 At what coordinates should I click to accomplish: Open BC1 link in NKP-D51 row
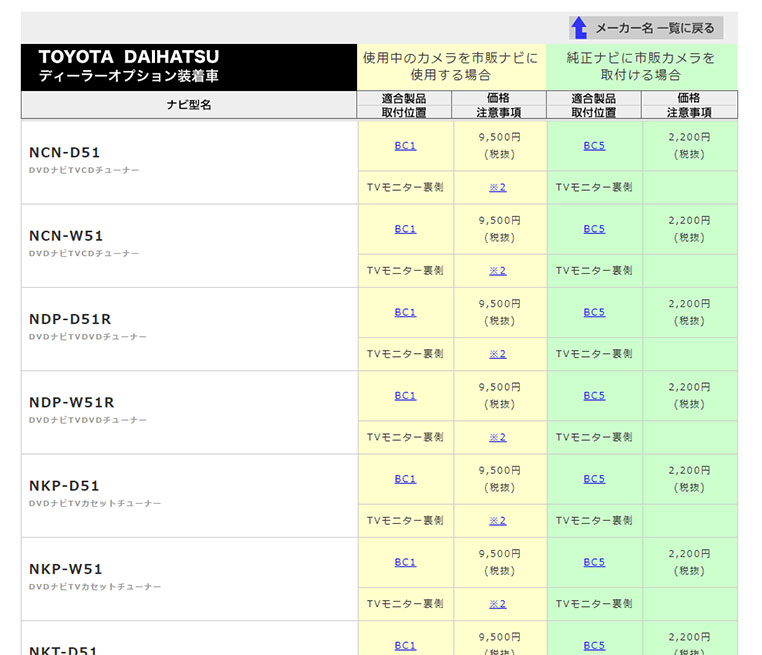[x=405, y=479]
